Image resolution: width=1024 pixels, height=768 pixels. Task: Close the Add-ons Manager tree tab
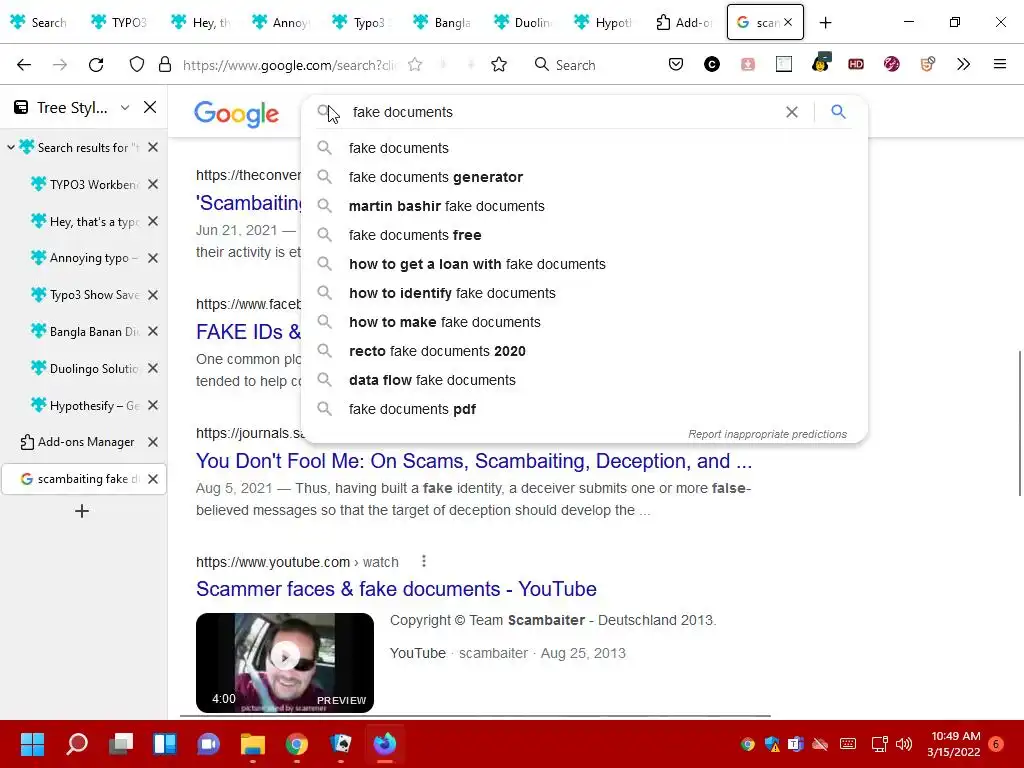[x=153, y=442]
